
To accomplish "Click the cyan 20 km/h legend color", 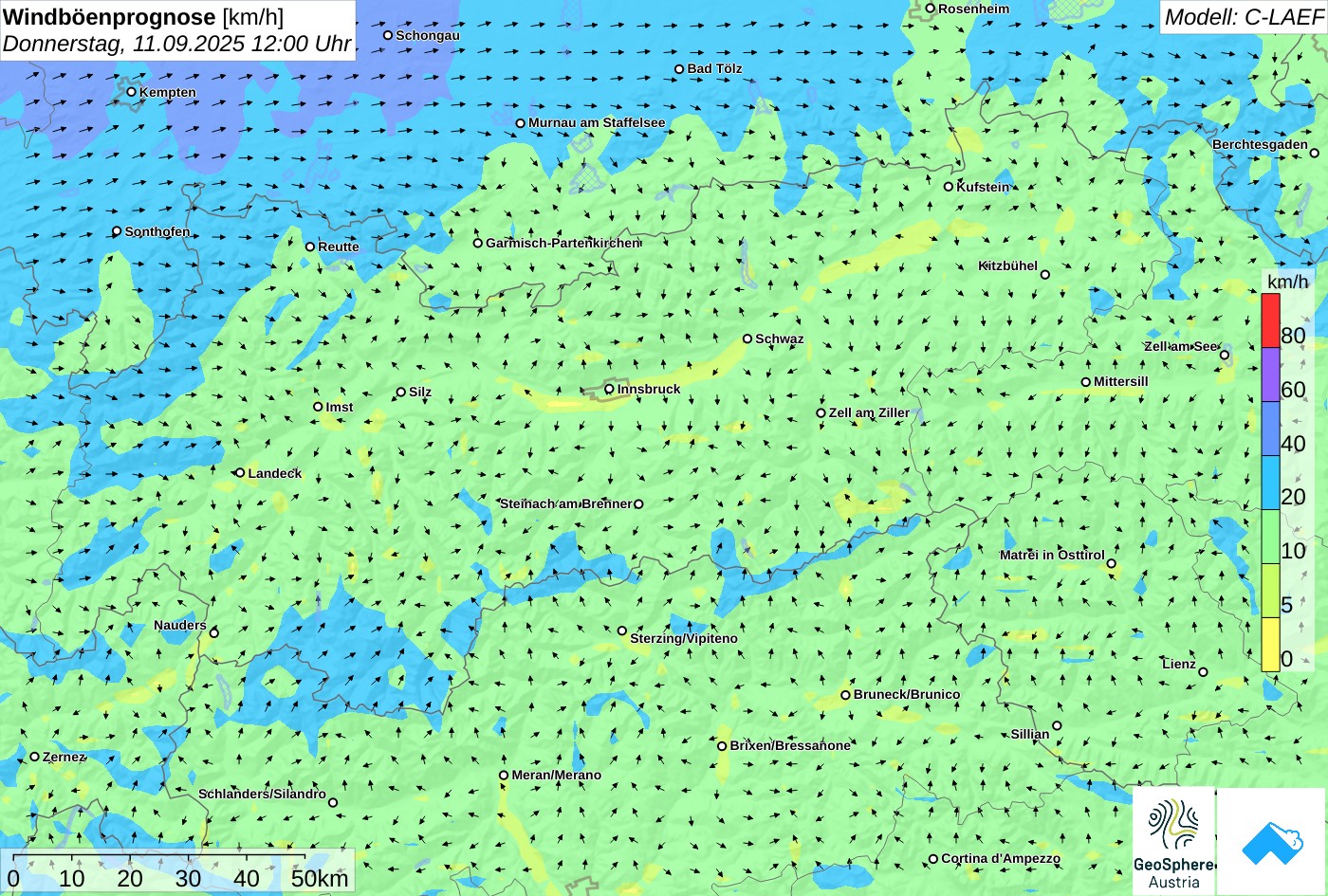I will point(1270,483).
